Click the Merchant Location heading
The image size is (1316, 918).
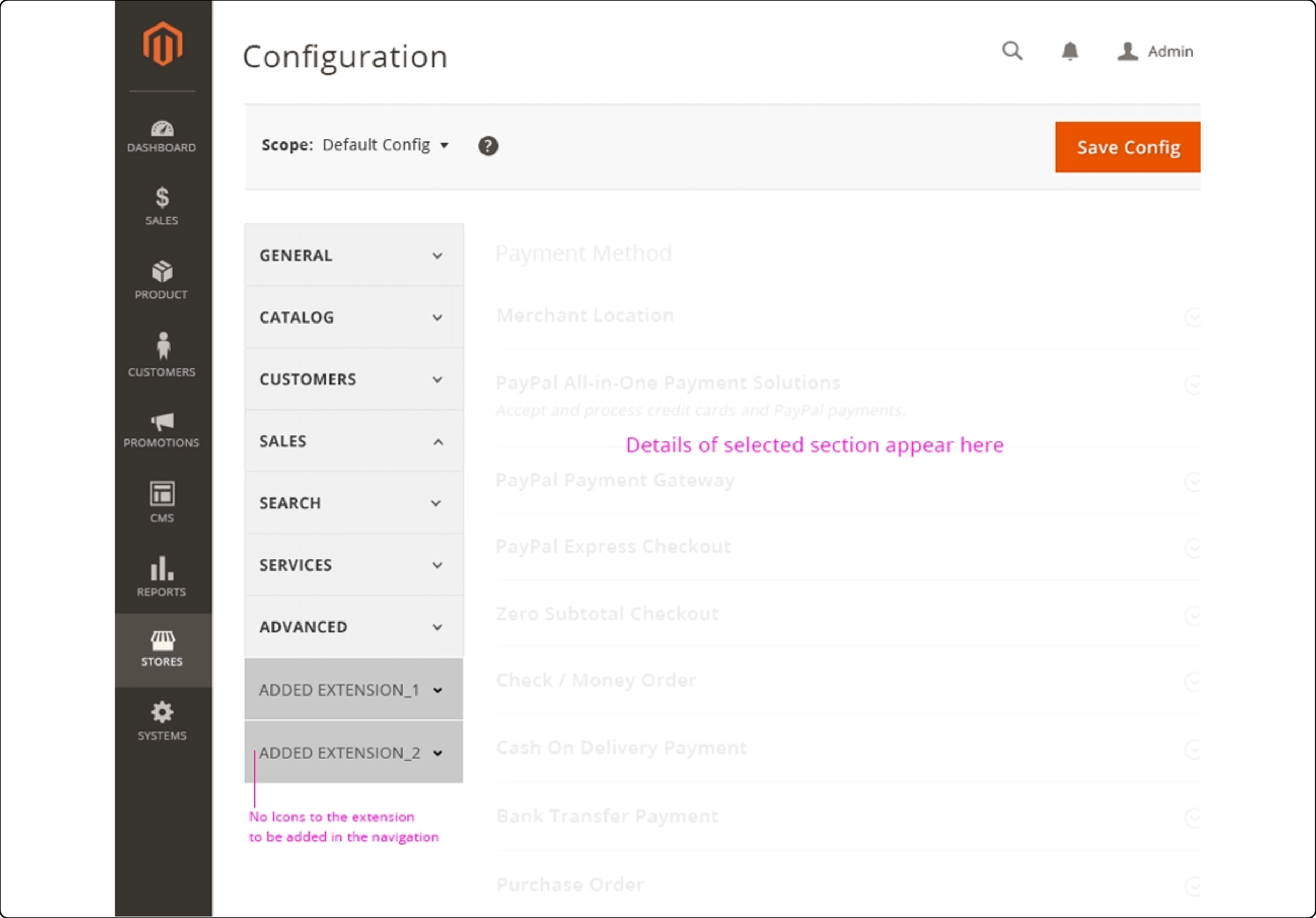585,315
